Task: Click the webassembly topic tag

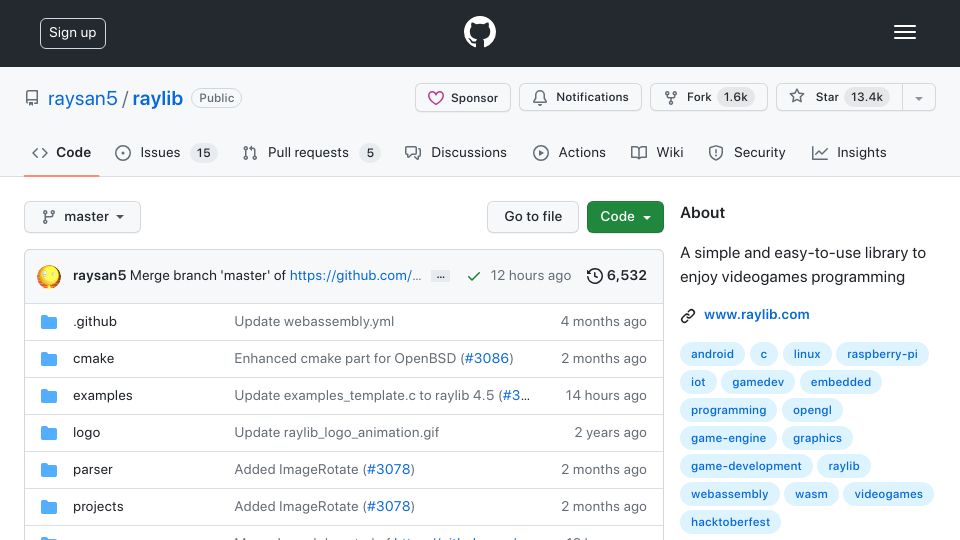Action: tap(730, 495)
